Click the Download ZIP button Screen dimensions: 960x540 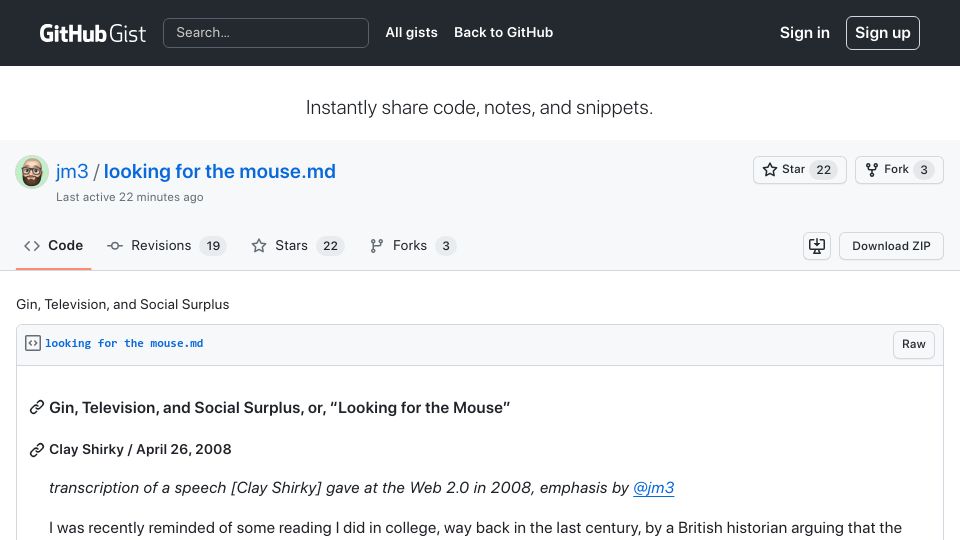891,246
